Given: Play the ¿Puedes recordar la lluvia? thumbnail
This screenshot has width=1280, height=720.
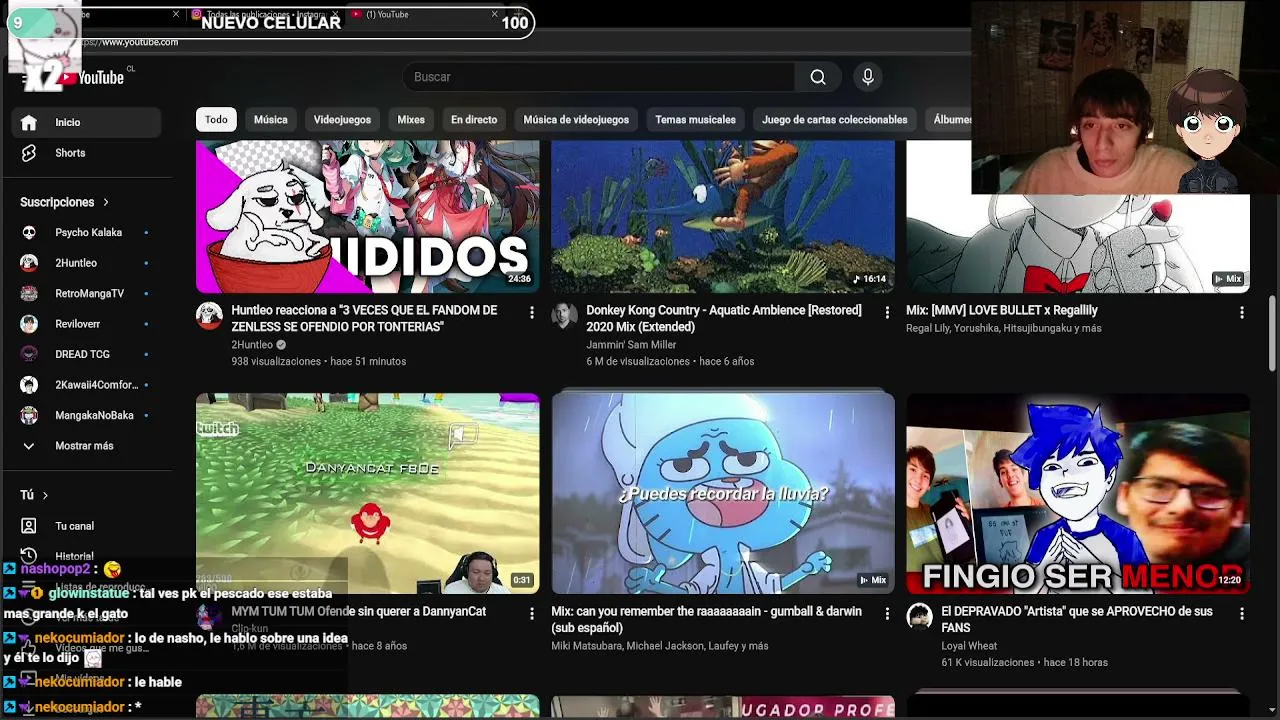Looking at the screenshot, I should pos(723,493).
